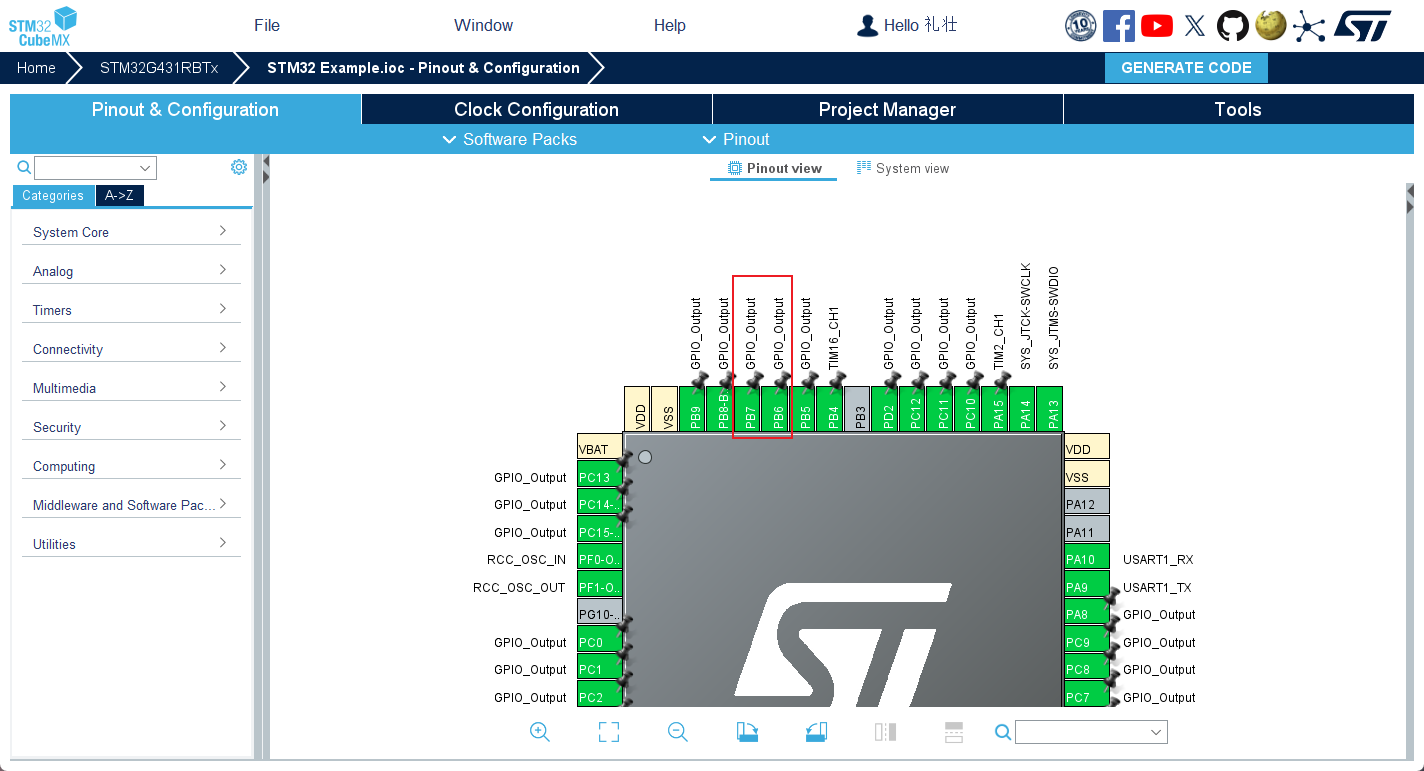Switch to System view
The width and height of the screenshot is (1424, 771).
[903, 168]
